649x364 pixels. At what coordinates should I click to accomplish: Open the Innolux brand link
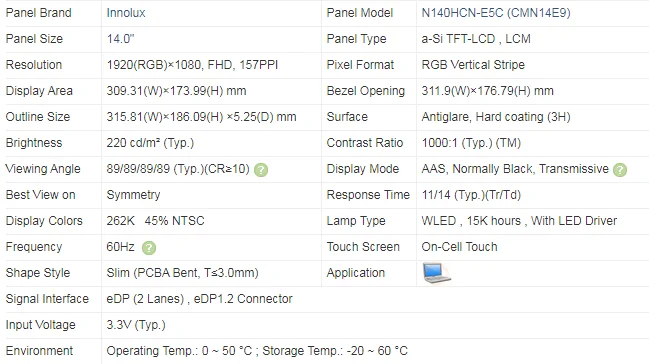[126, 13]
